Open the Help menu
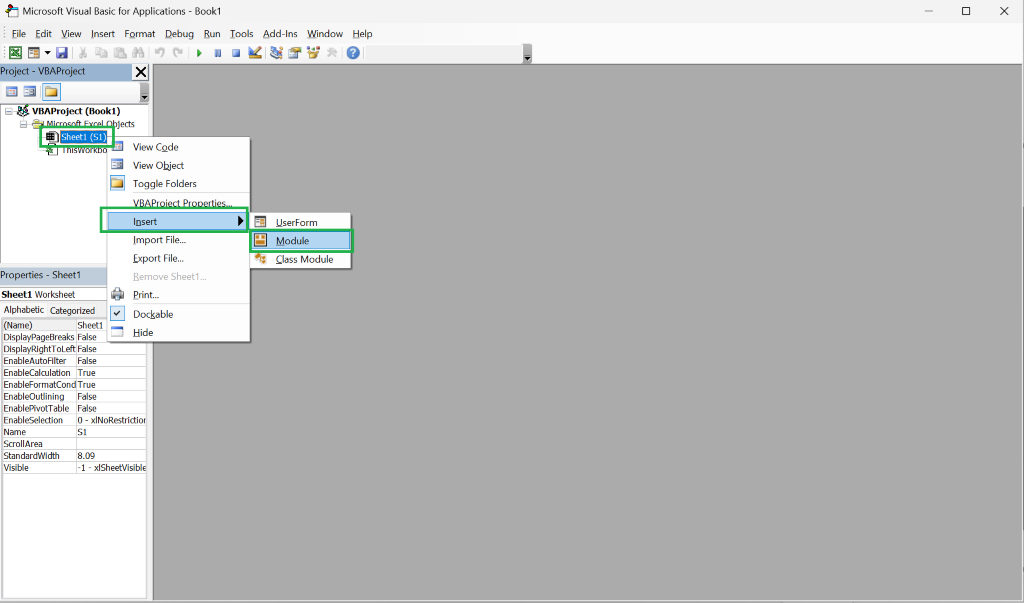1024x603 pixels. (362, 34)
